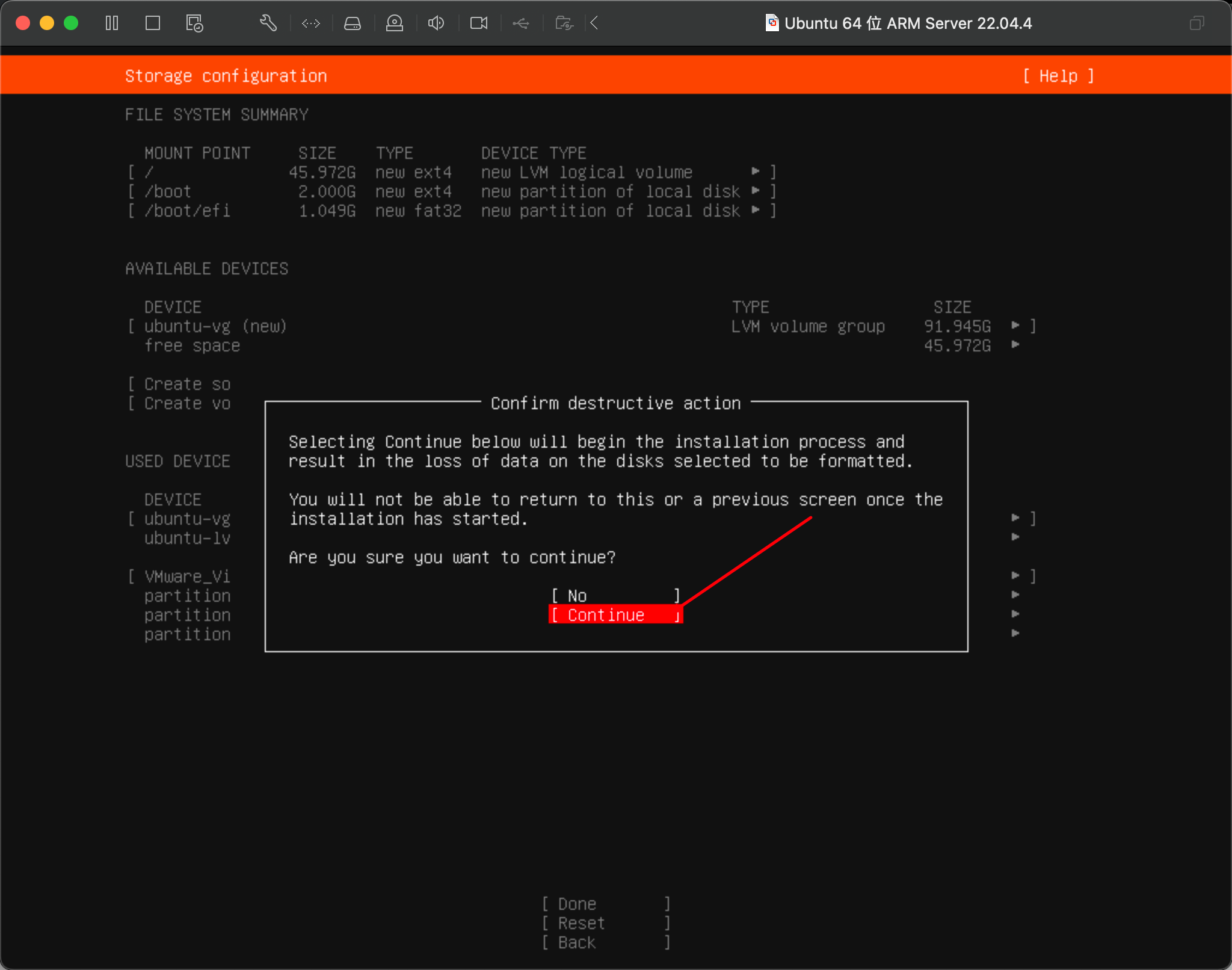Click the FILE SYSTEM SUMMARY heading
This screenshot has width=1232, height=970.
coord(217,114)
